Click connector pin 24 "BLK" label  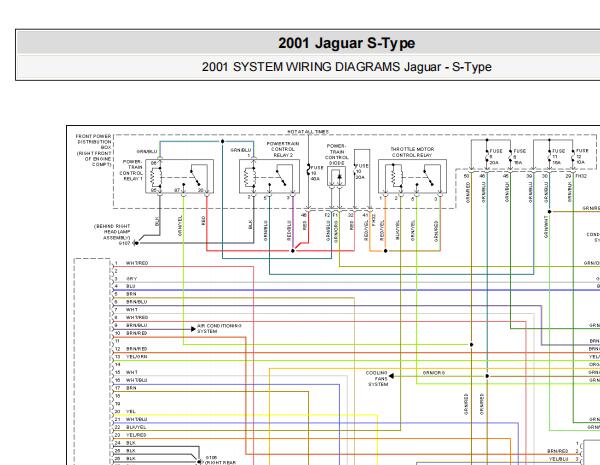click(x=130, y=443)
